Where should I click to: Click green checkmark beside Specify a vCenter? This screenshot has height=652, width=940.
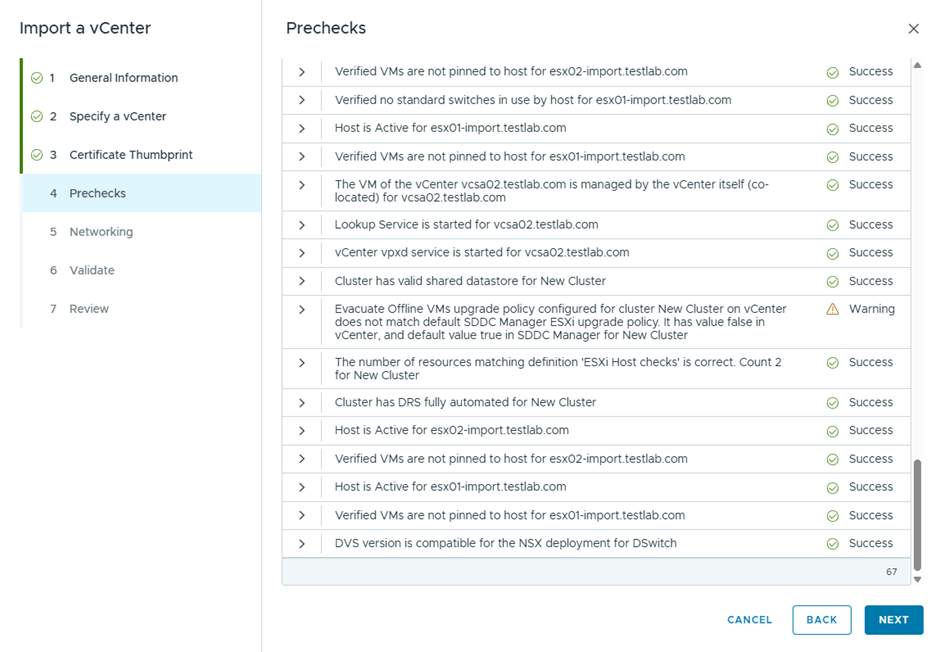(x=37, y=116)
